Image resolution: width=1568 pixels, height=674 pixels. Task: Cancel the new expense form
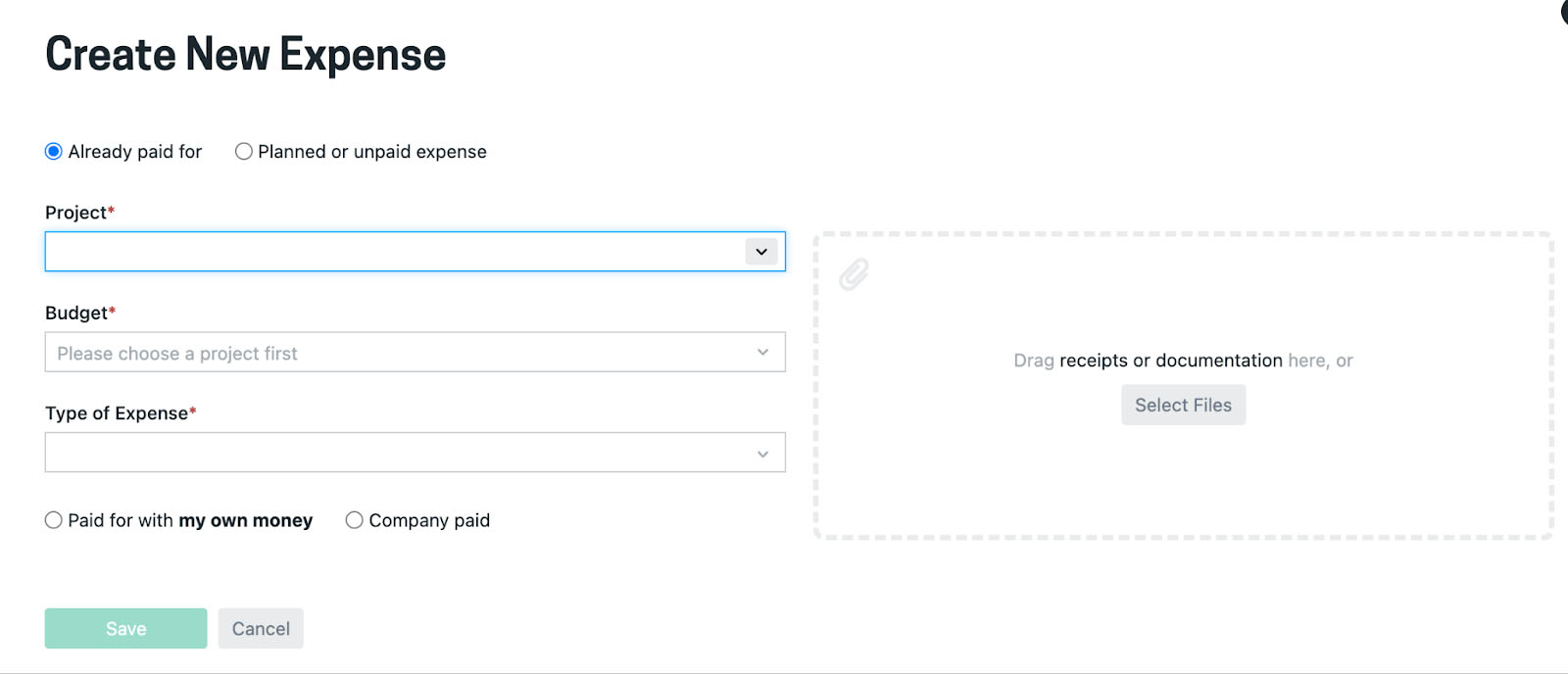pos(261,629)
